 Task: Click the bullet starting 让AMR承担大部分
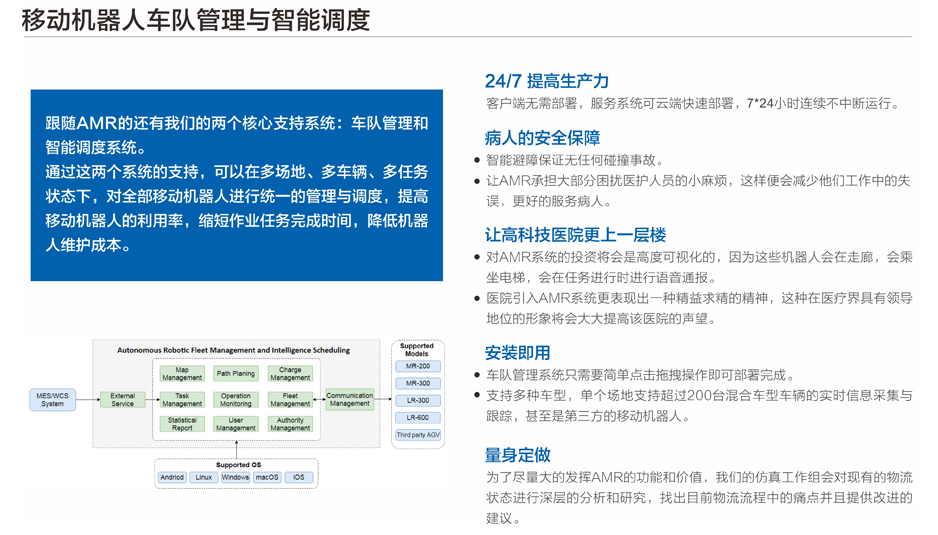698,191
